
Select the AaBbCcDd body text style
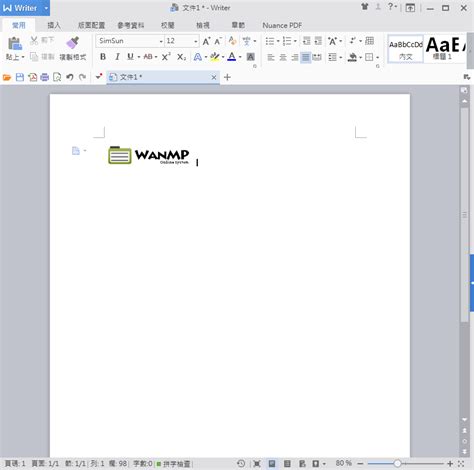406,49
